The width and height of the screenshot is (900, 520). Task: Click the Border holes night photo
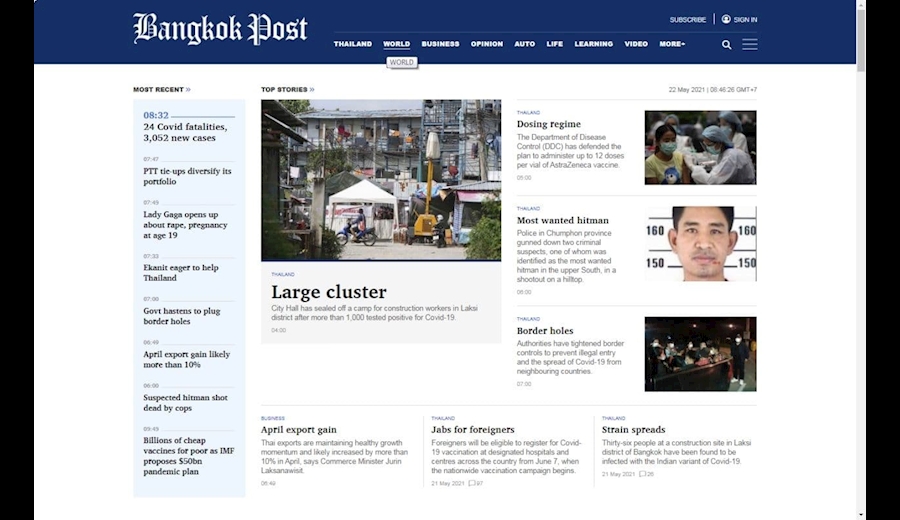coord(700,354)
